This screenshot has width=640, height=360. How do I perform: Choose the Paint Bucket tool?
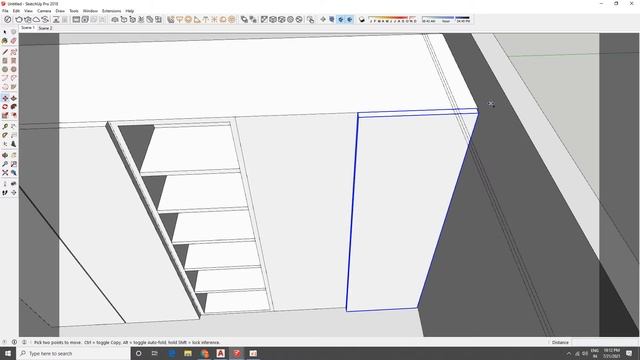(x=5, y=41)
